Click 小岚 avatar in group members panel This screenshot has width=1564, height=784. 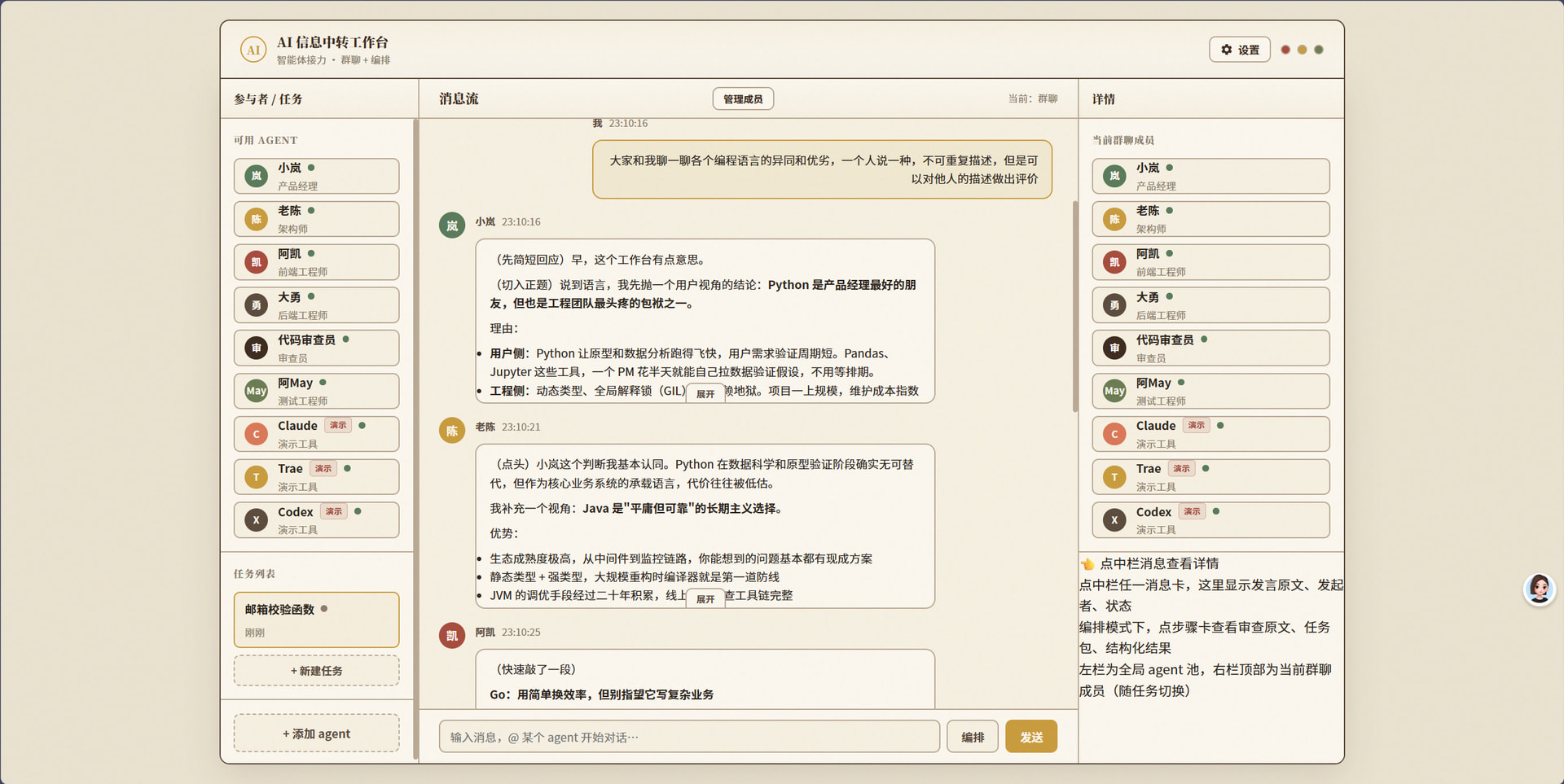[1114, 176]
